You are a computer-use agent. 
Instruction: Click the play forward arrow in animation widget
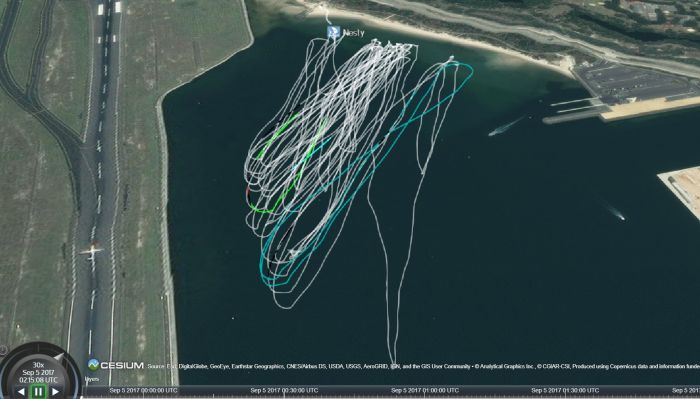(55, 392)
